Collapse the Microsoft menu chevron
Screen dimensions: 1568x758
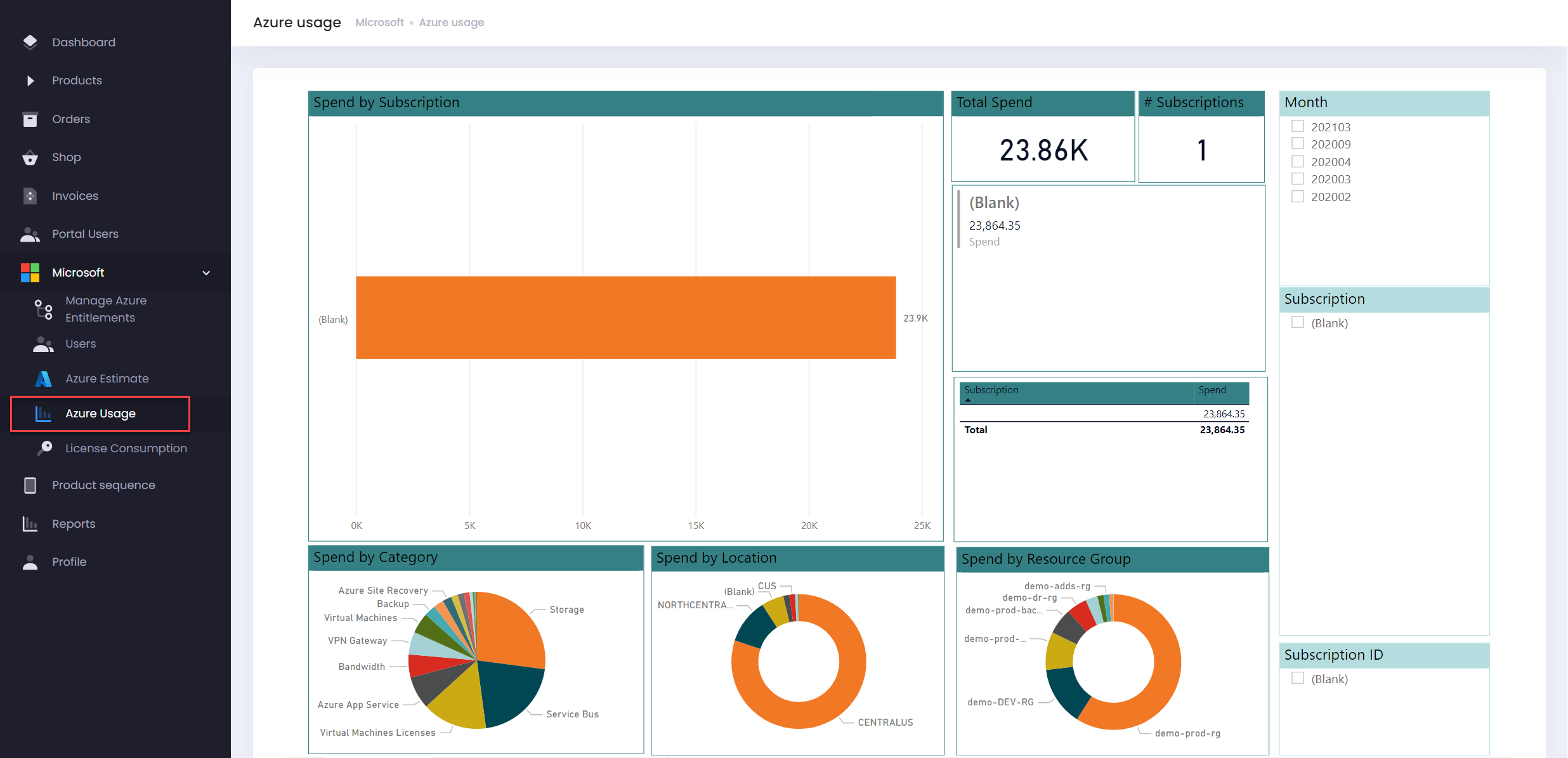pyautogui.click(x=206, y=273)
